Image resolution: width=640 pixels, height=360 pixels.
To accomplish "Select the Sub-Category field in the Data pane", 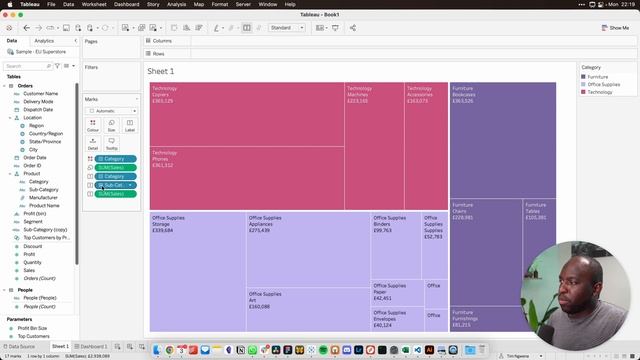I will pos(43,190).
